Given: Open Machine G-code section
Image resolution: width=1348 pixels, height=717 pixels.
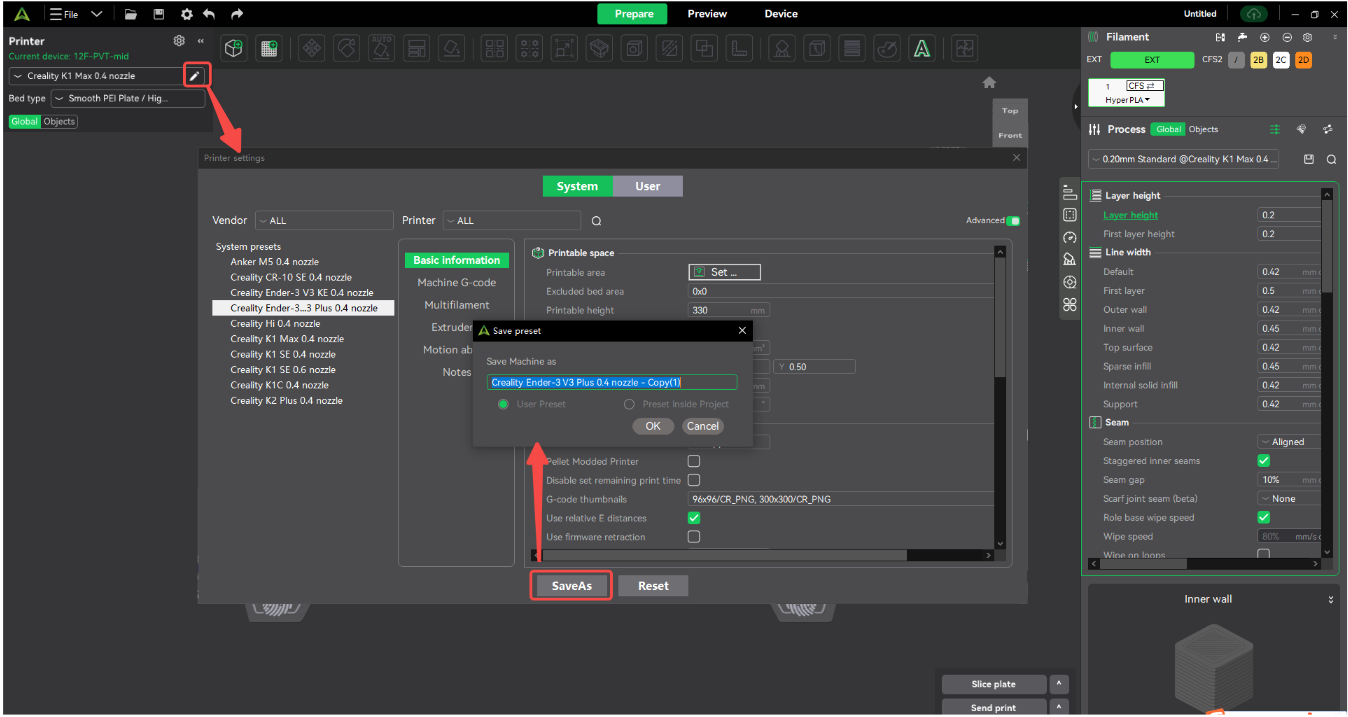Looking at the screenshot, I should 456,283.
